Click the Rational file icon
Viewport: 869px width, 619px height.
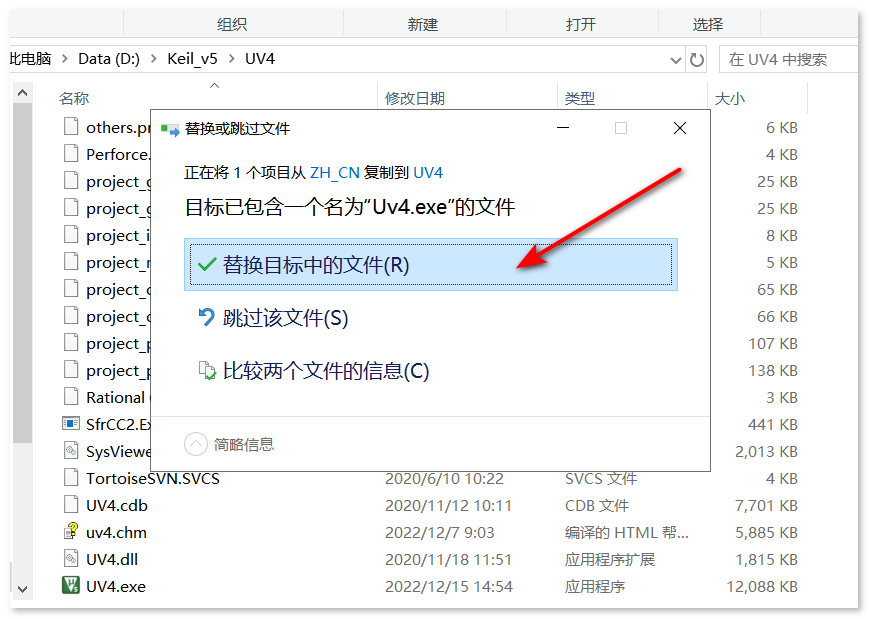pyautogui.click(x=71, y=397)
